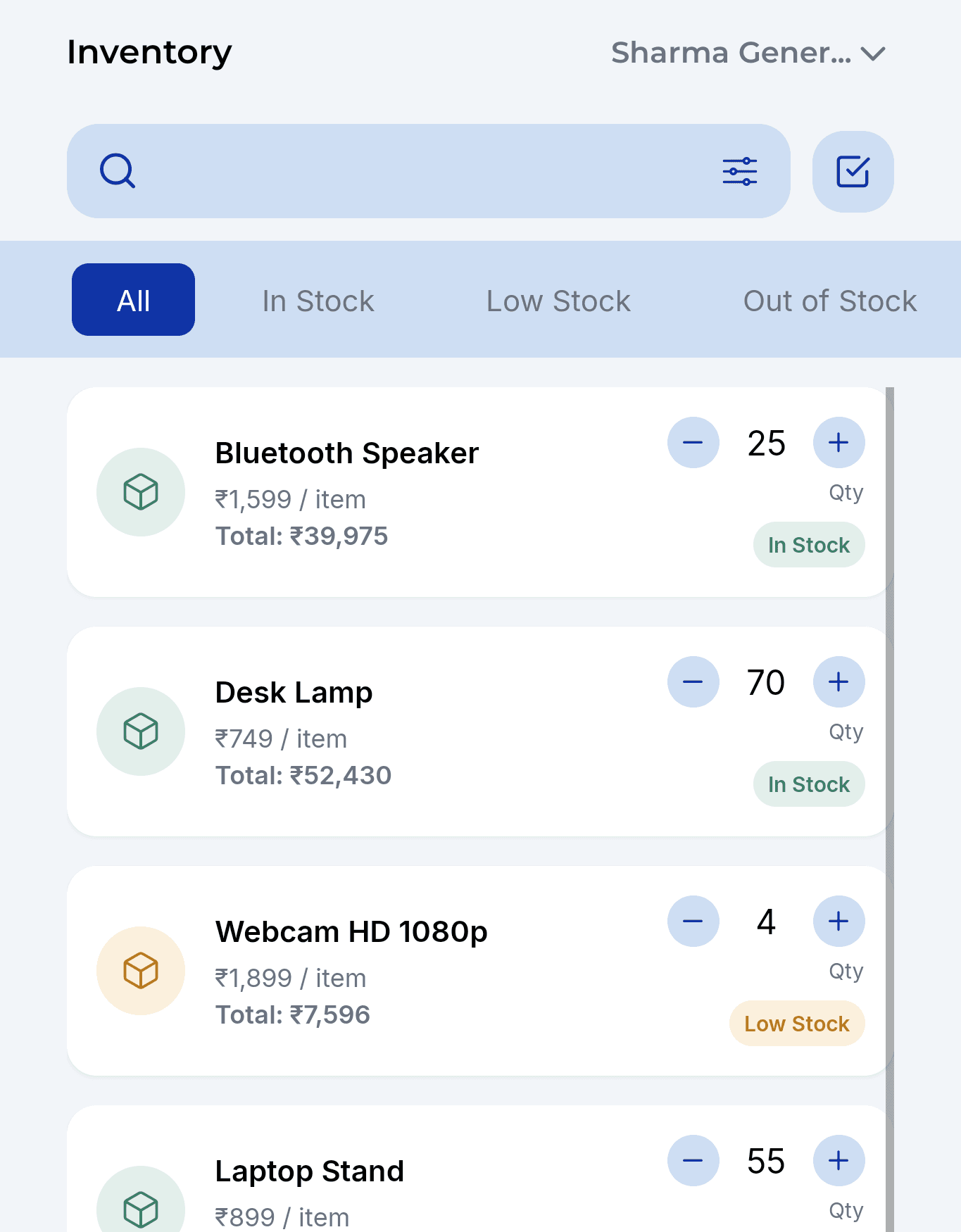Viewport: 961px width, 1232px height.
Task: Increase Bluetooth Speaker quantity
Action: [839, 443]
